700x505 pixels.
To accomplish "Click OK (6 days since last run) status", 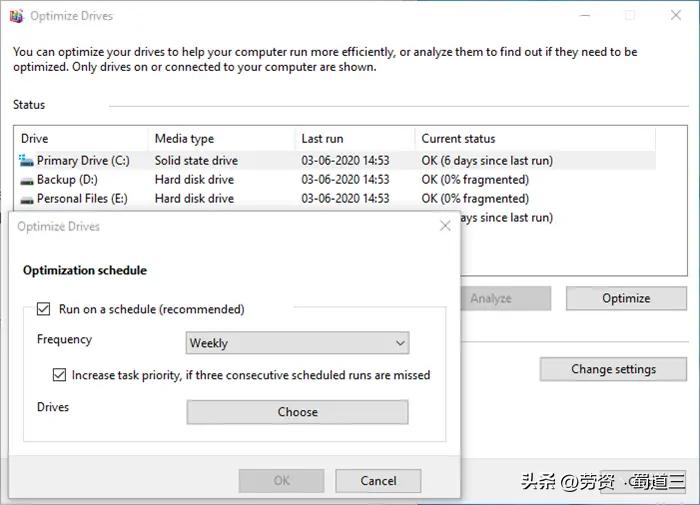I will click(487, 160).
